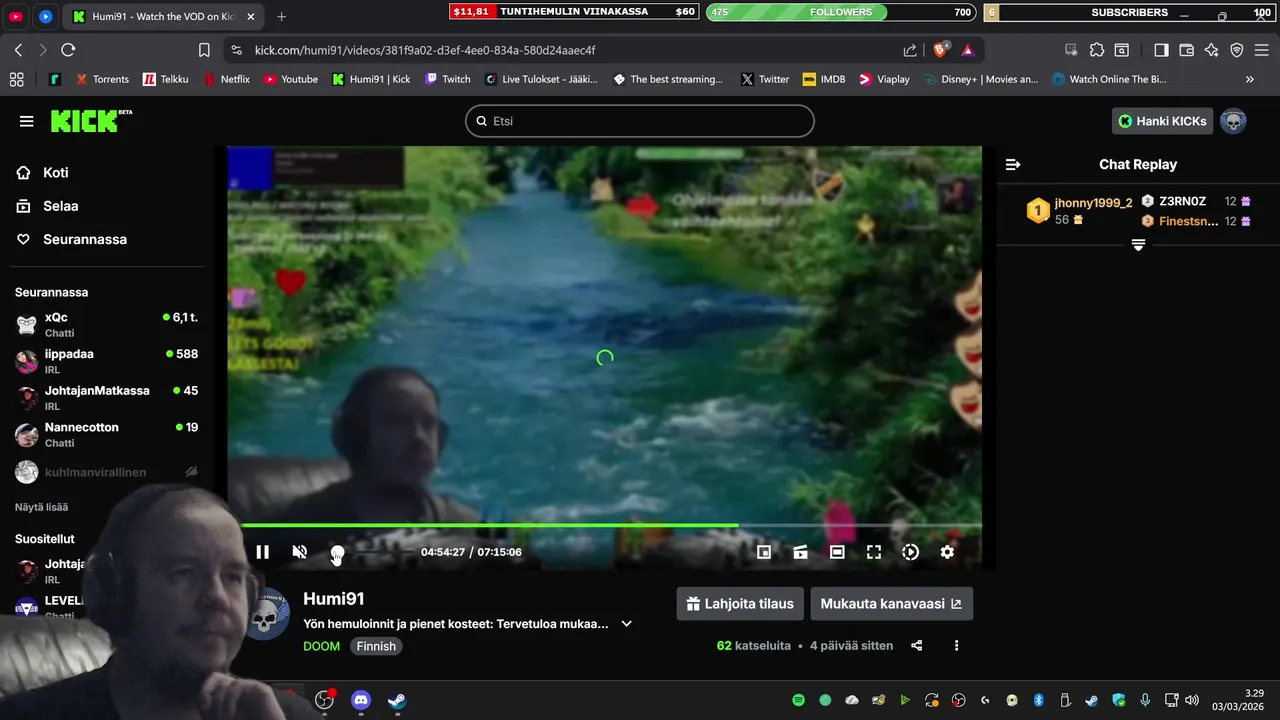Select top gifter jhonny1999_2
The image size is (1280, 720).
pyautogui.click(x=1093, y=203)
